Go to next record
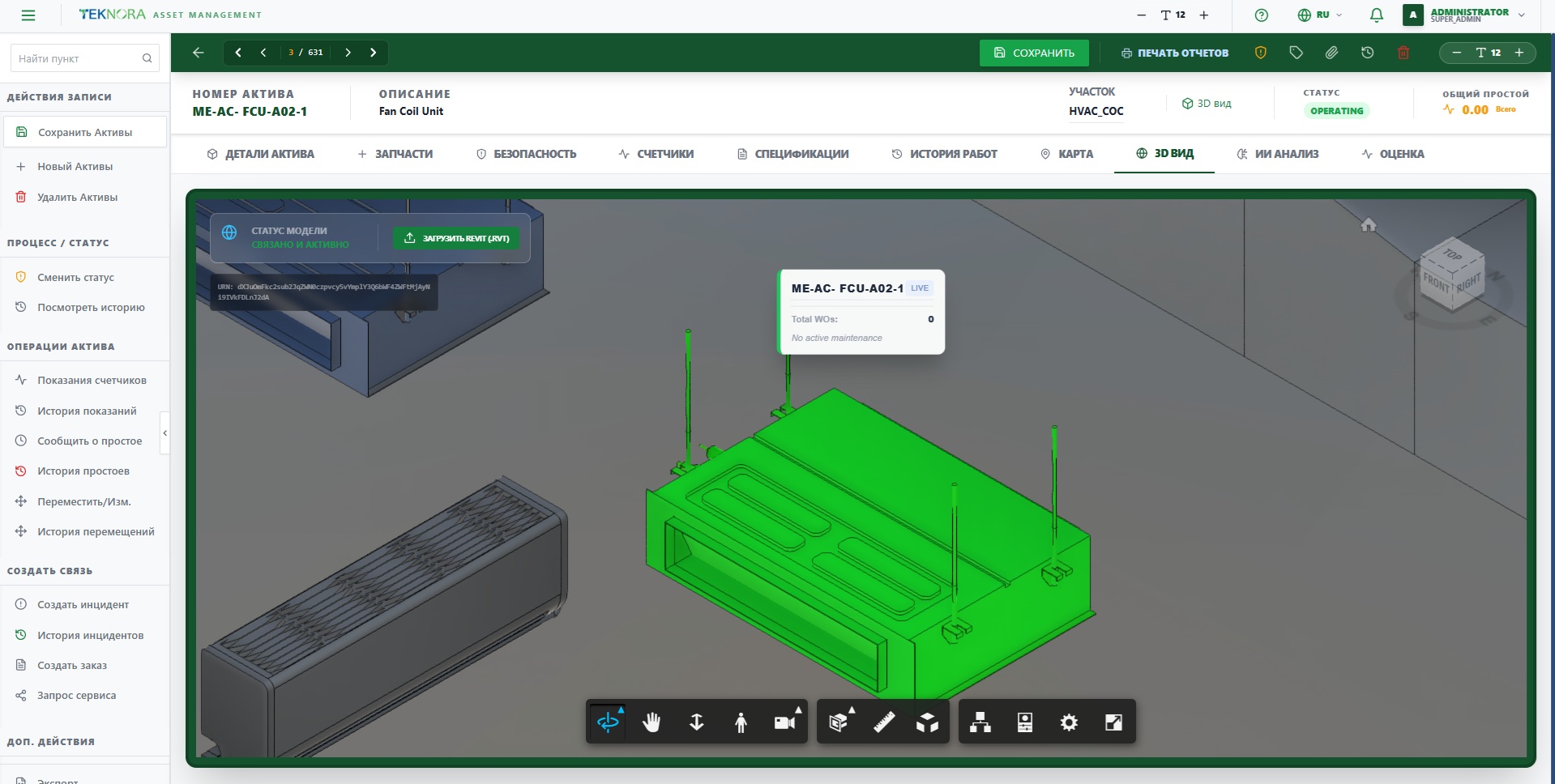This screenshot has height=784, width=1555. [x=348, y=53]
